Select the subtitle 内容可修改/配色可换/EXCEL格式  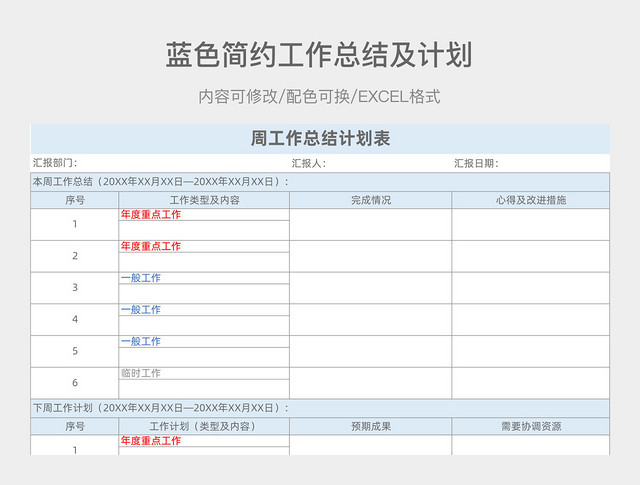(x=319, y=97)
